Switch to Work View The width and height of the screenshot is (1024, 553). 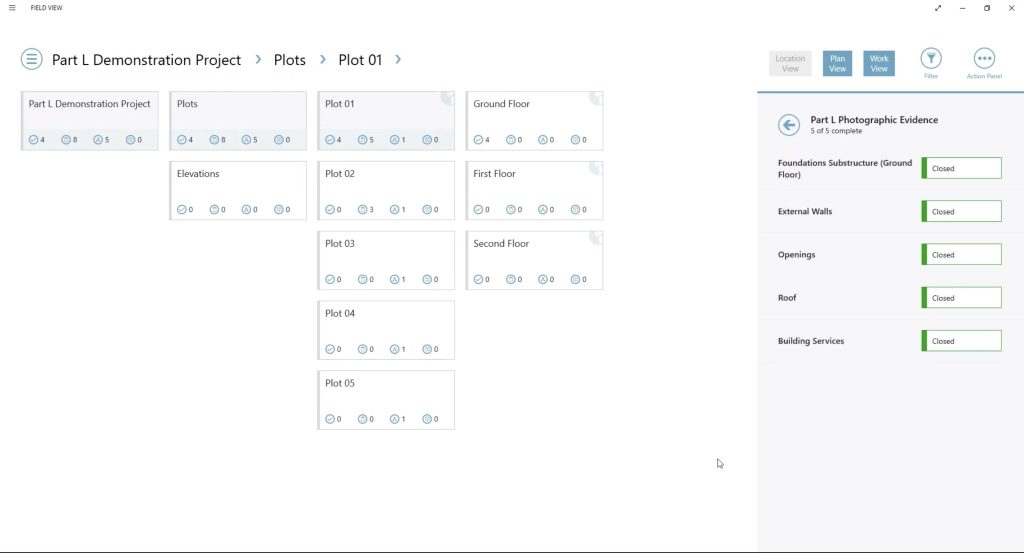tap(879, 64)
